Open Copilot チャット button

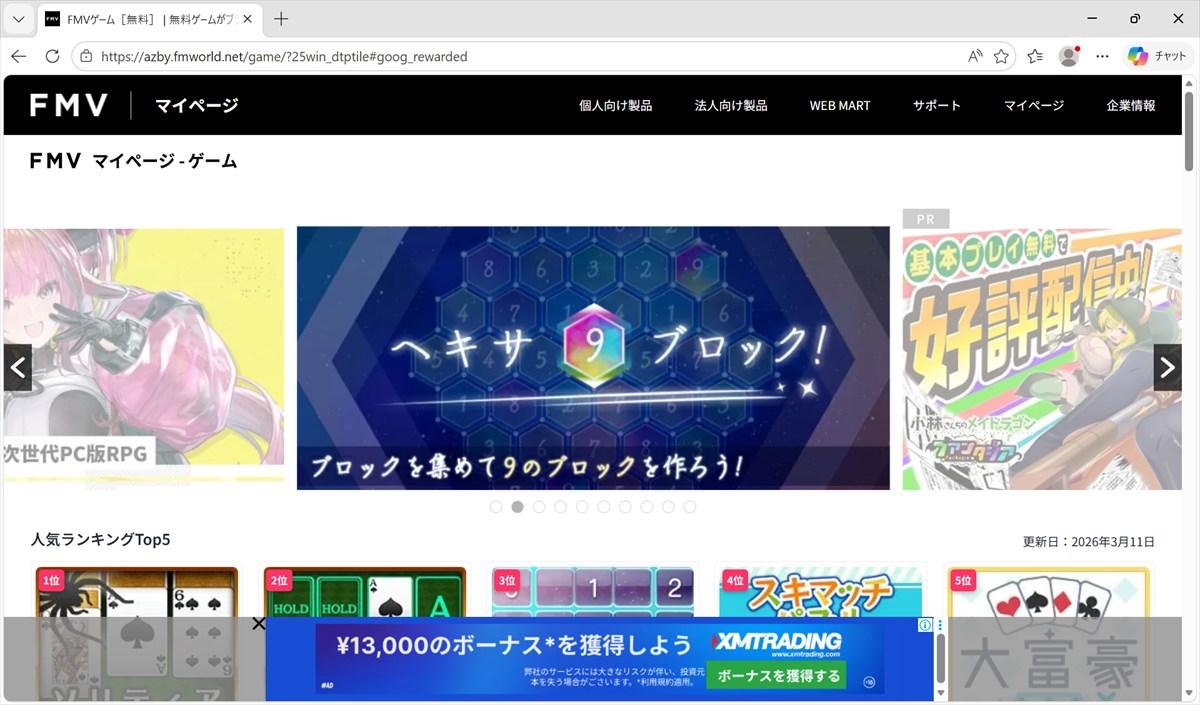click(x=1155, y=56)
